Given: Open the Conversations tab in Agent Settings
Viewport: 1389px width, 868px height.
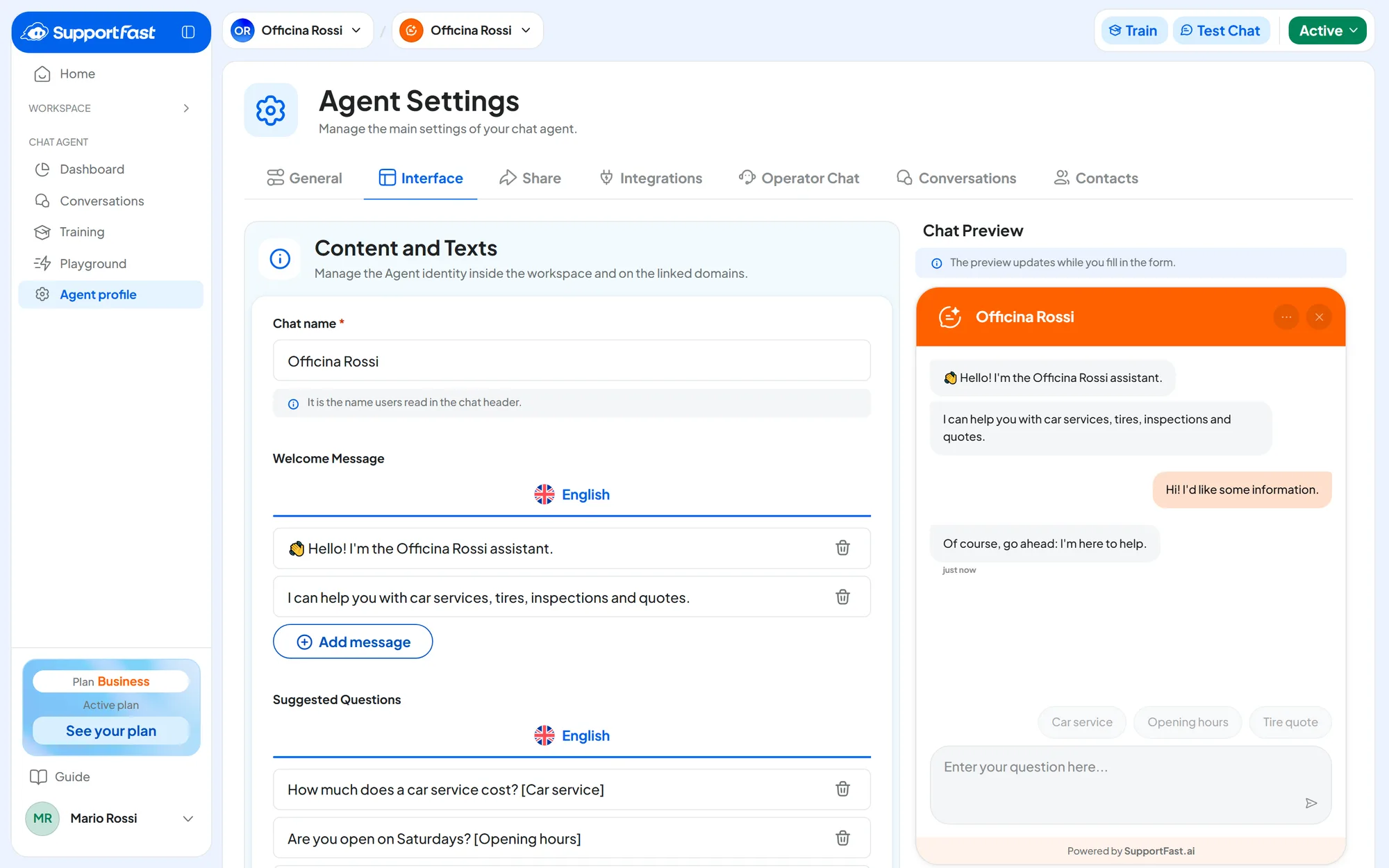Looking at the screenshot, I should 956,178.
